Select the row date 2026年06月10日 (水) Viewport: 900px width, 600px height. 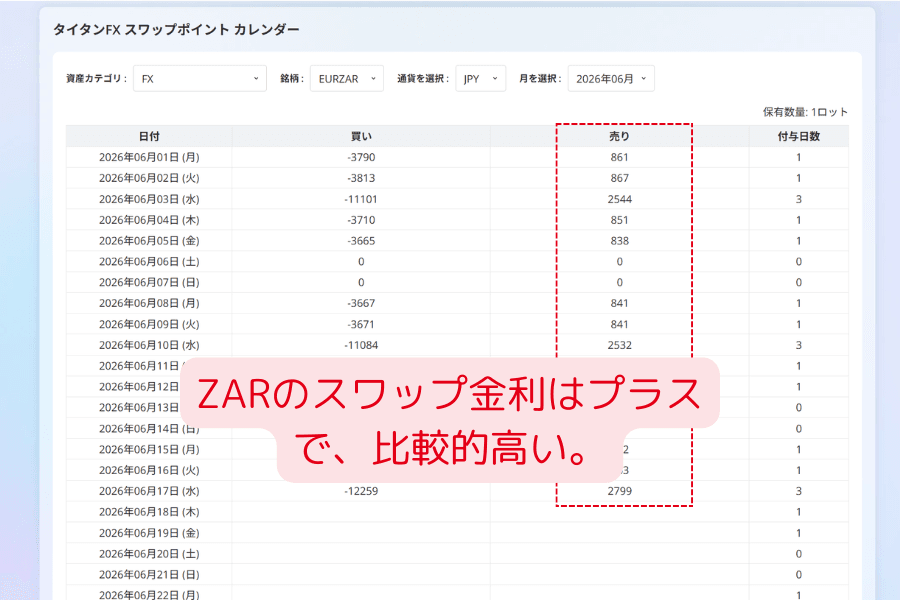point(149,345)
